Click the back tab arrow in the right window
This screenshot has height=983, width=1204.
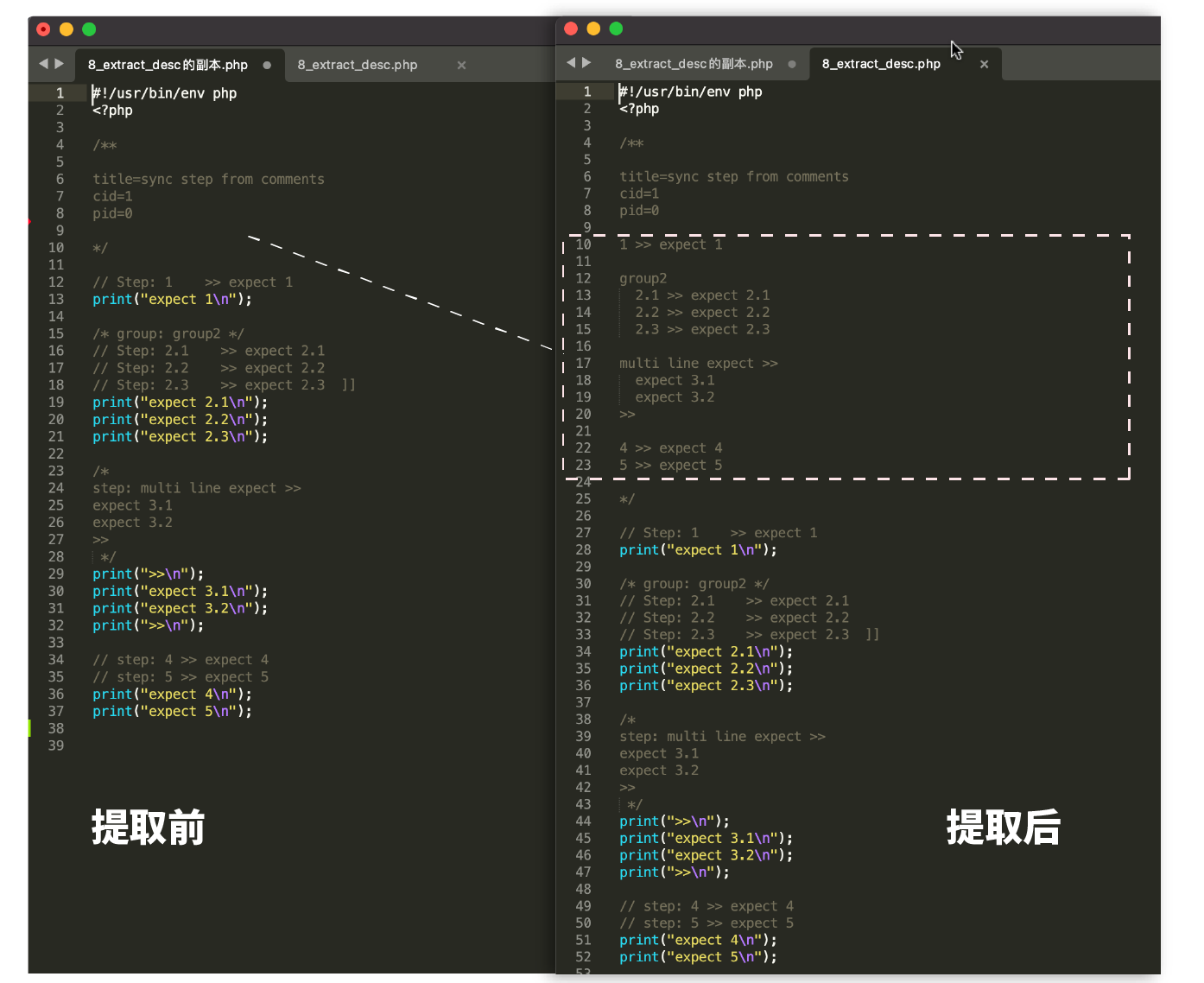click(570, 63)
